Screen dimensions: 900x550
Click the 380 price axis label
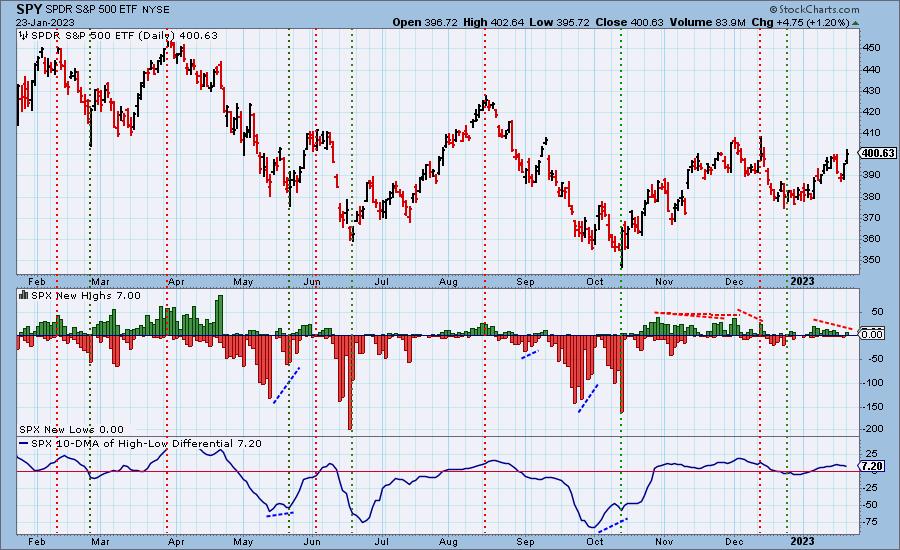pos(872,196)
